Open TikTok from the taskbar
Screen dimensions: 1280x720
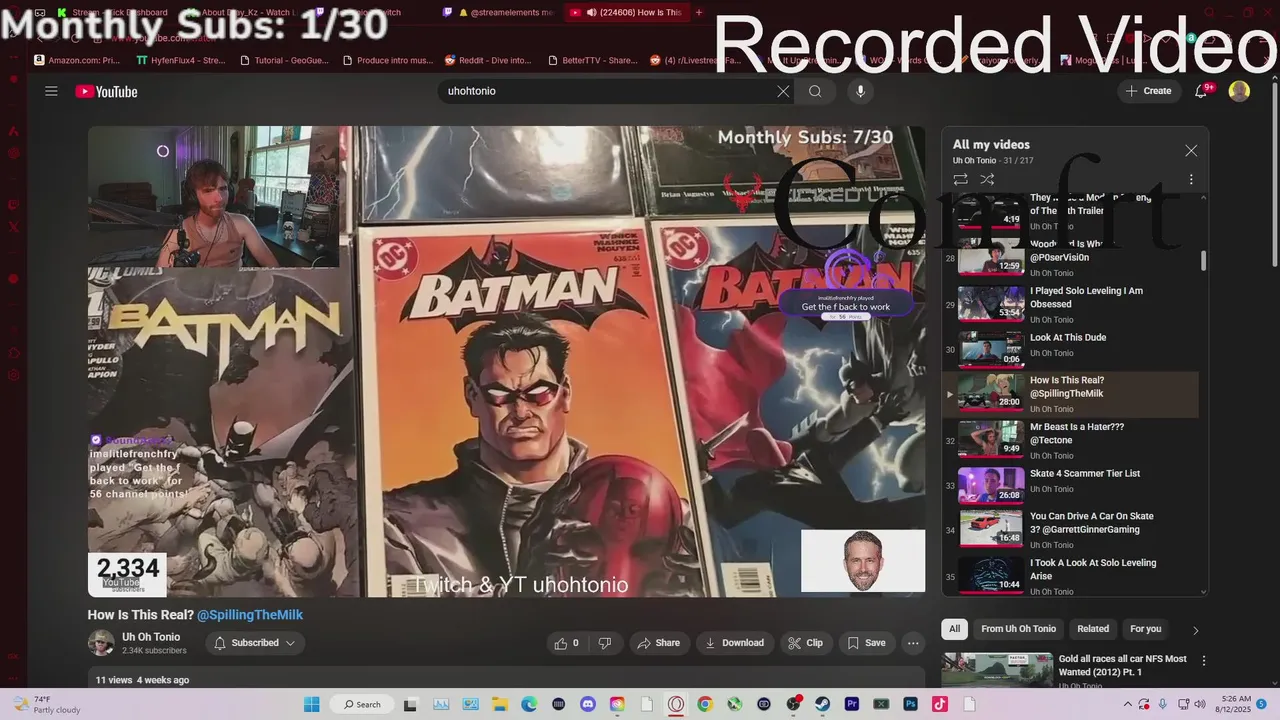click(940, 704)
